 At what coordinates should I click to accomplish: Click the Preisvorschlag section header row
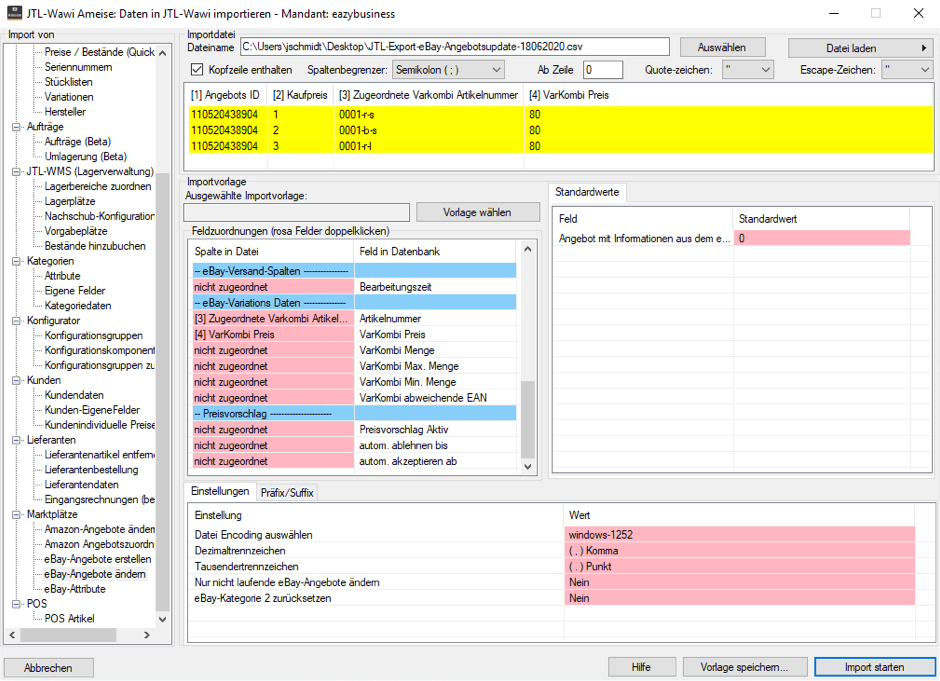point(354,414)
